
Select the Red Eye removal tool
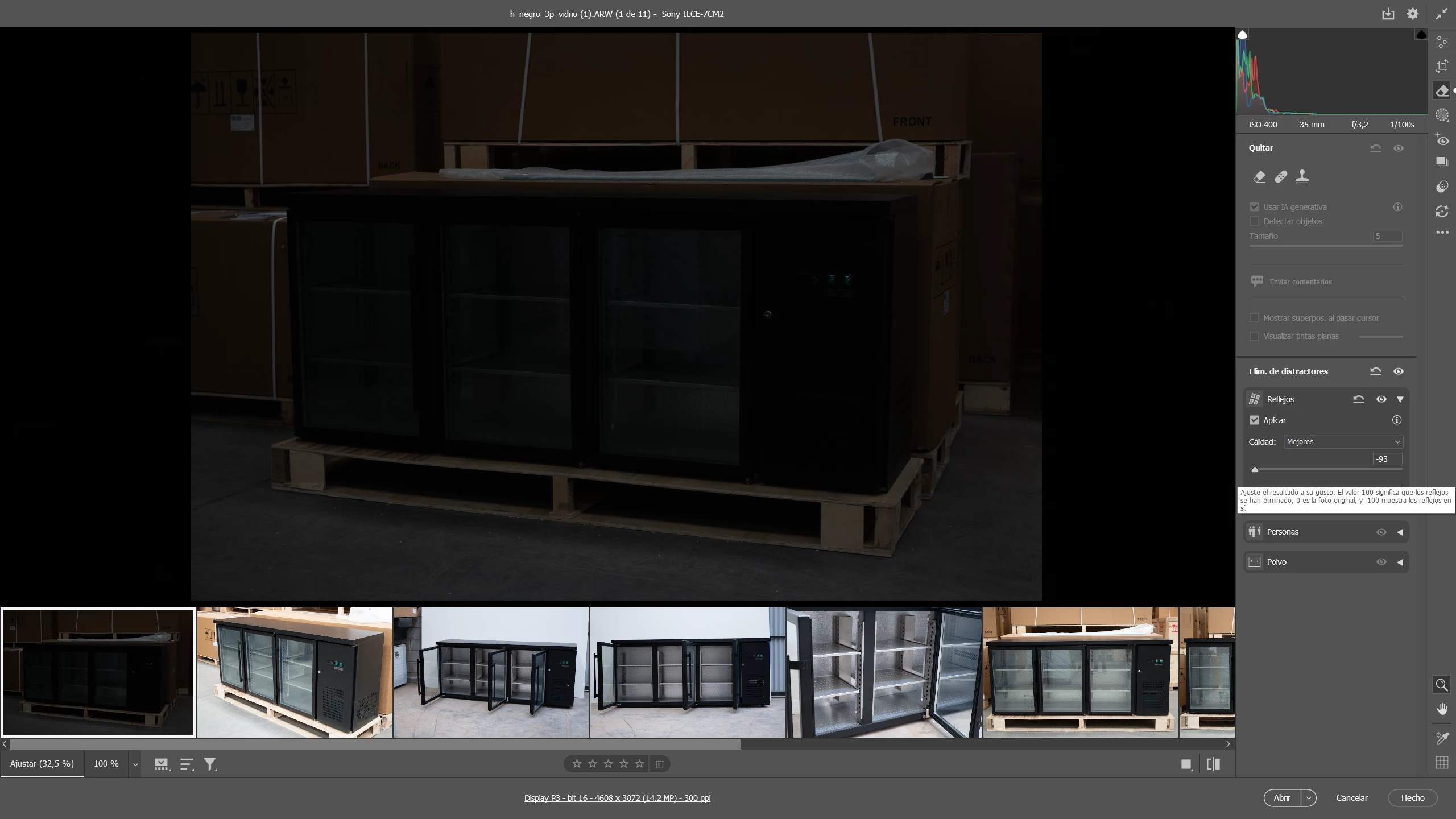coord(1442,140)
